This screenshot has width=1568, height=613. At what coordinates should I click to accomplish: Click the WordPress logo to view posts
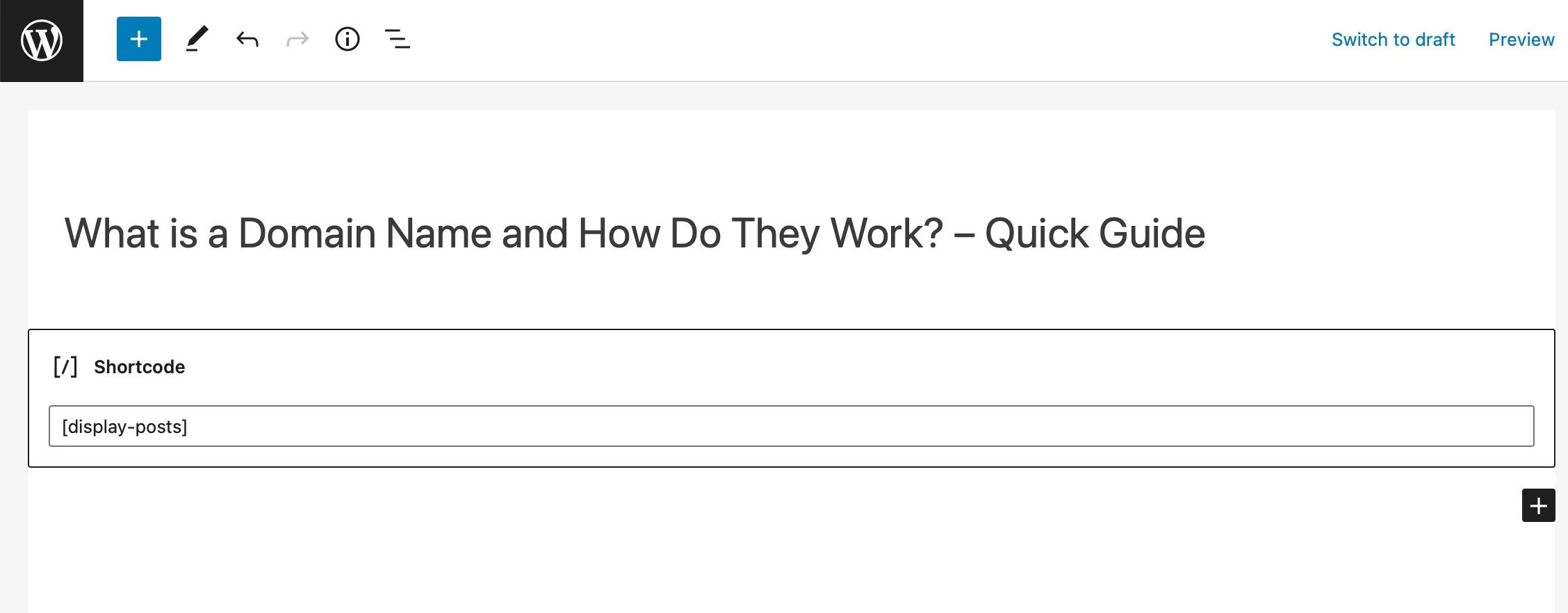[x=42, y=40]
